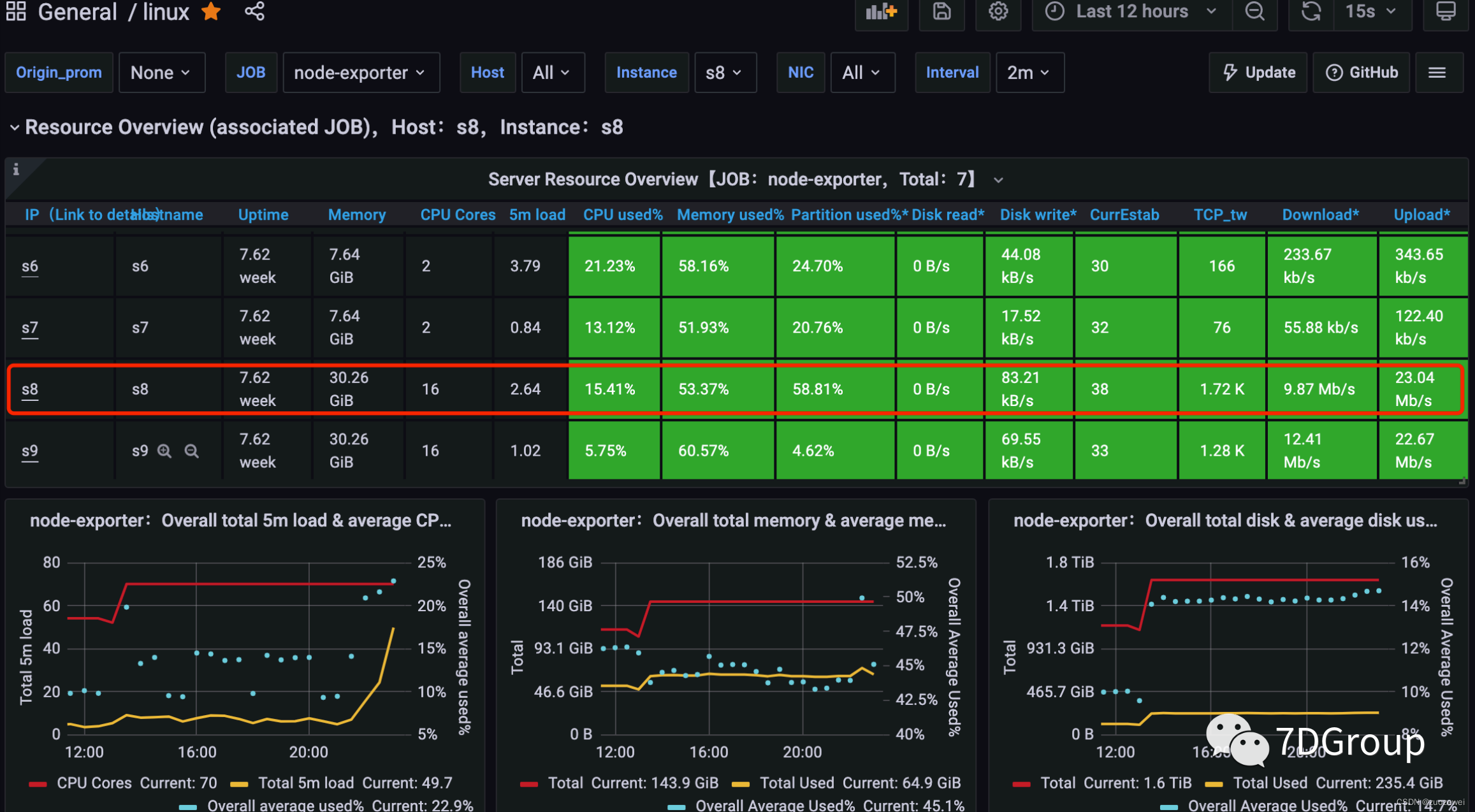Add a new panel
This screenshot has height=812, width=1475.
pos(881,12)
